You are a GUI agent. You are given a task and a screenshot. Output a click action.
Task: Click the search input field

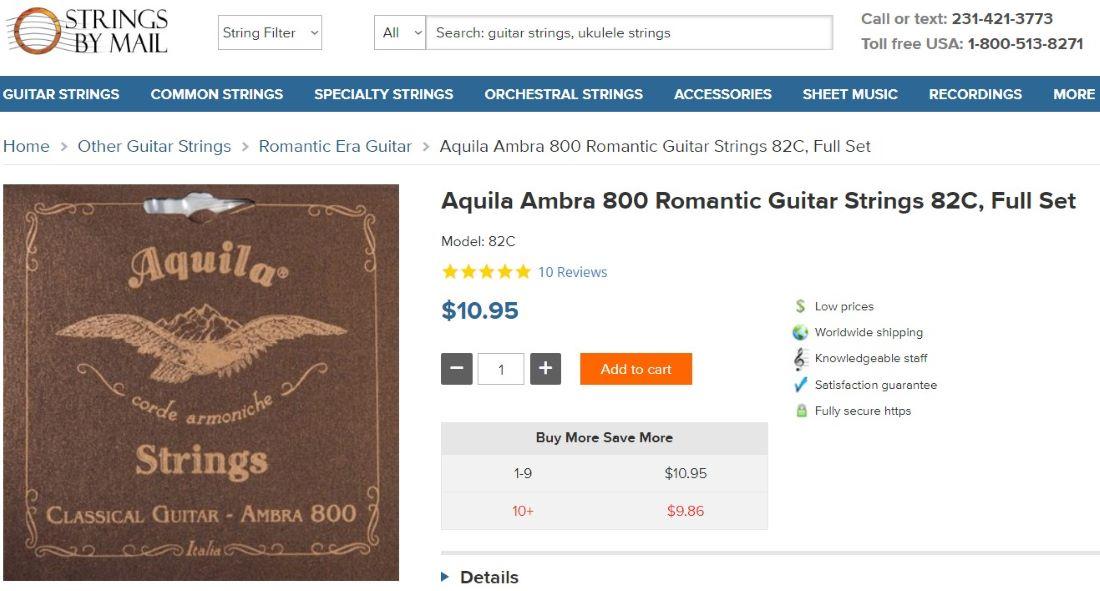click(630, 33)
